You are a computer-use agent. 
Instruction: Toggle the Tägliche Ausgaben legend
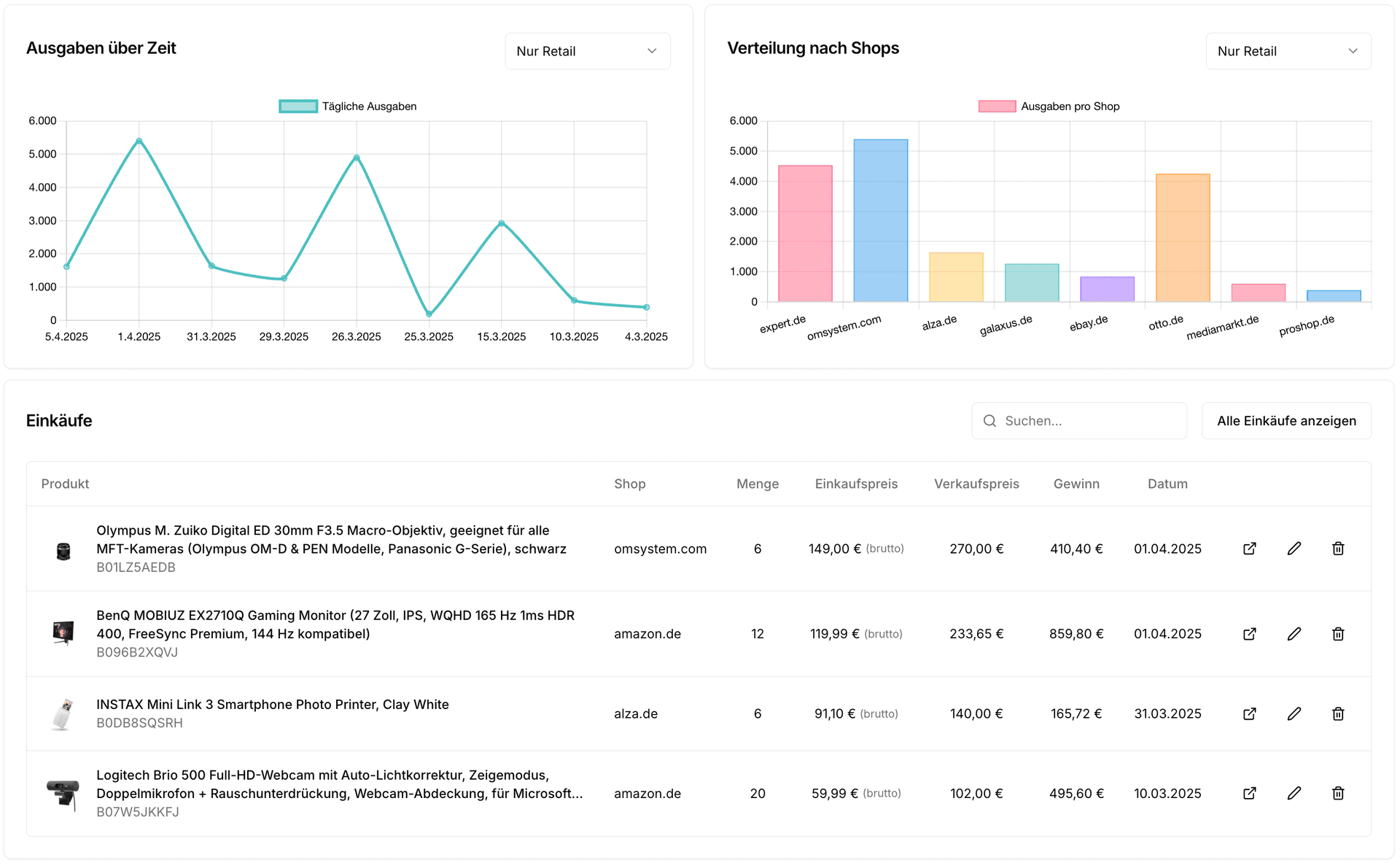pyautogui.click(x=347, y=106)
